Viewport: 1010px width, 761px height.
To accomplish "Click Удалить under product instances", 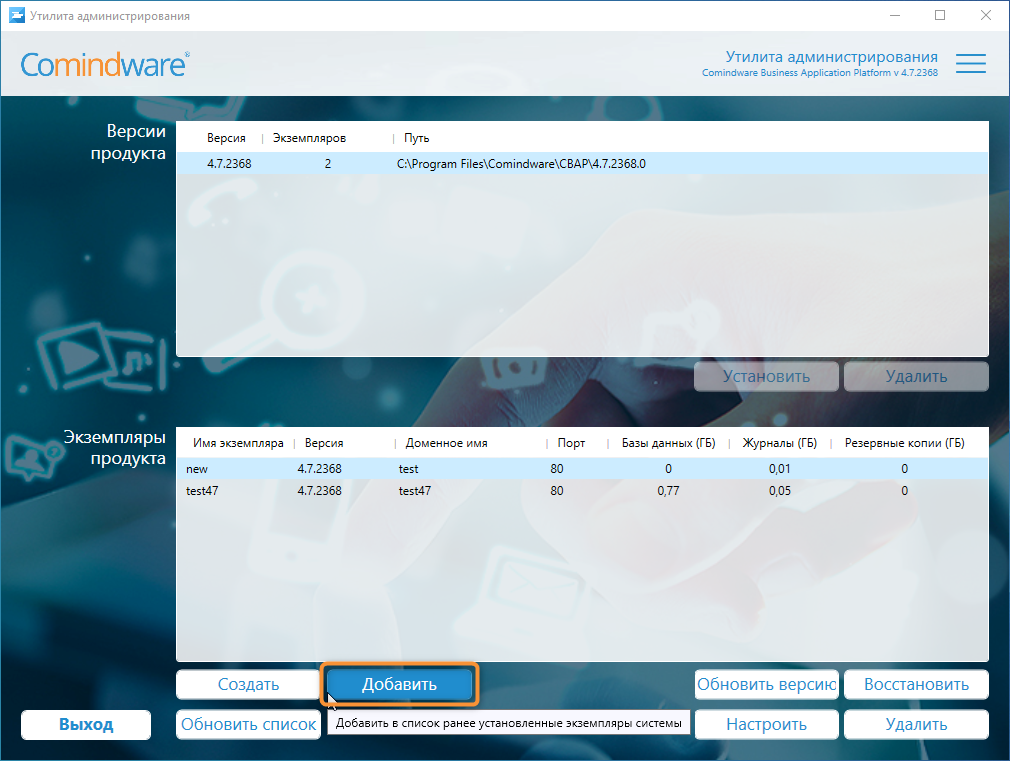I will (916, 724).
